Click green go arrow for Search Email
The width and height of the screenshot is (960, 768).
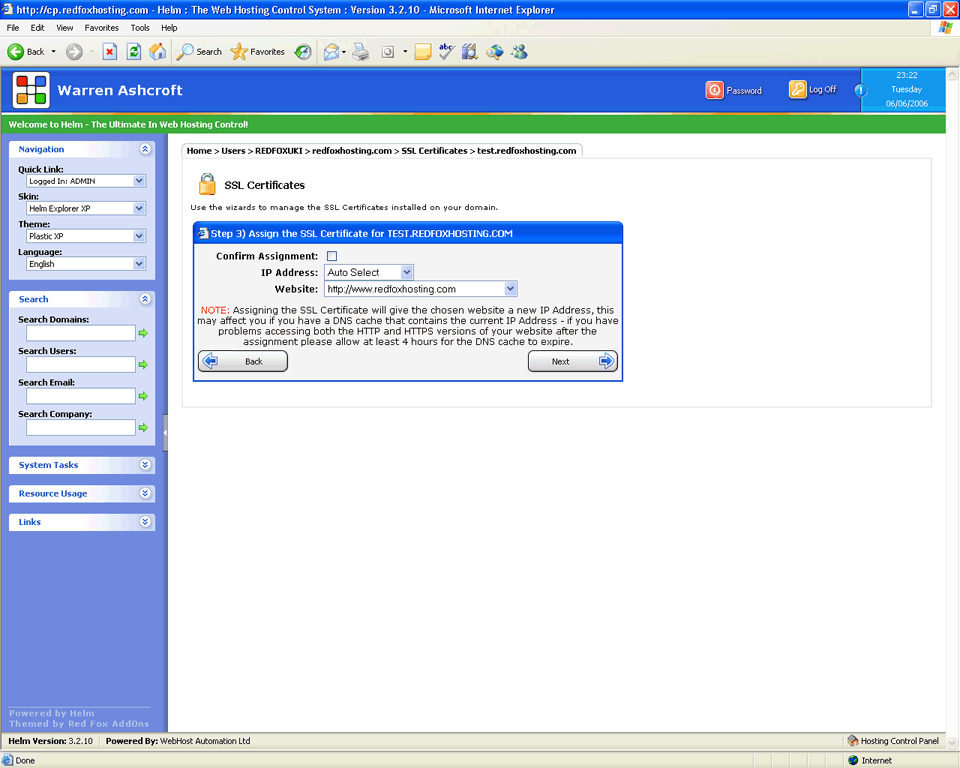(x=143, y=396)
